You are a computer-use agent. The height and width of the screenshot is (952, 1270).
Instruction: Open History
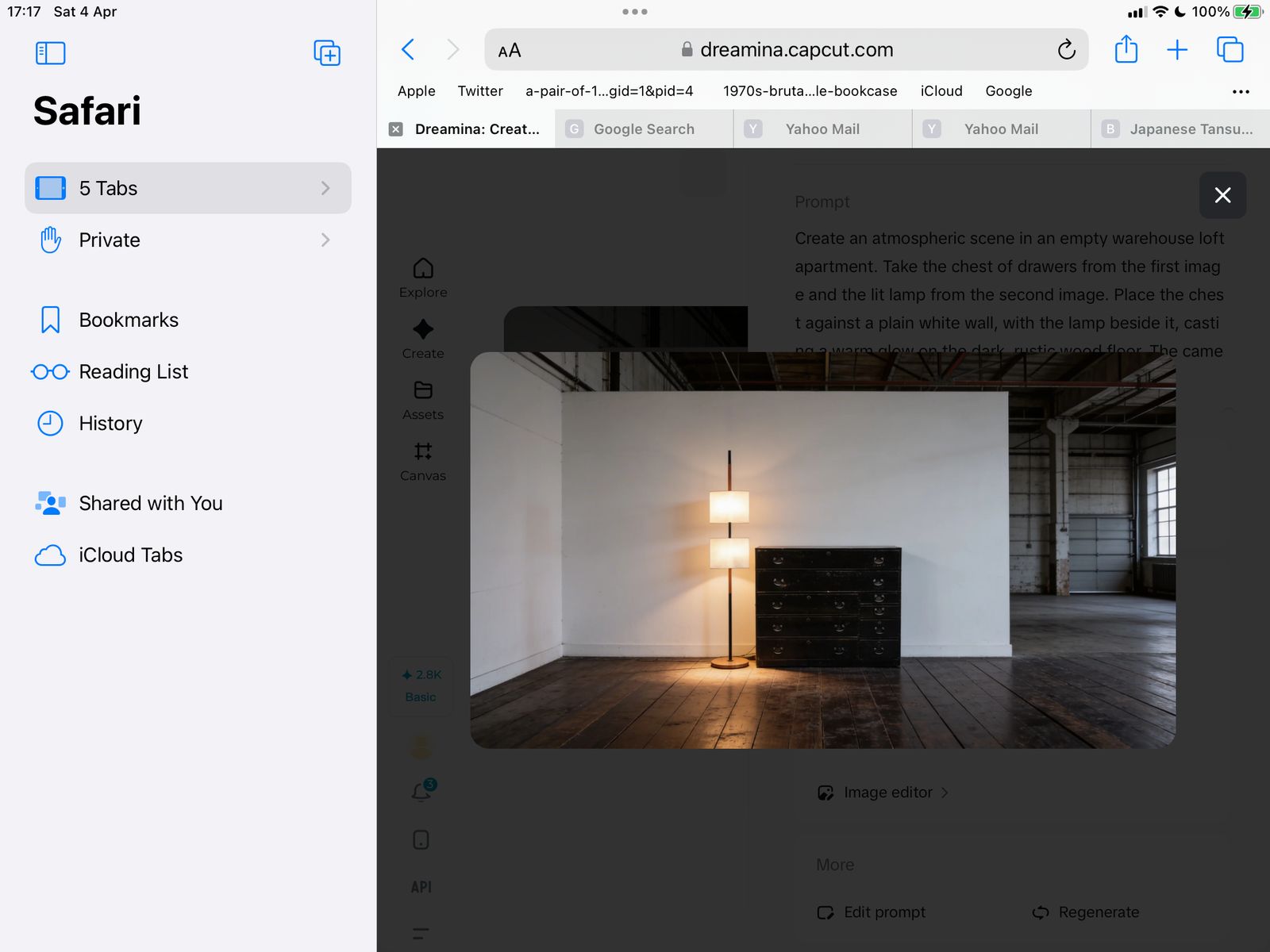(188, 423)
